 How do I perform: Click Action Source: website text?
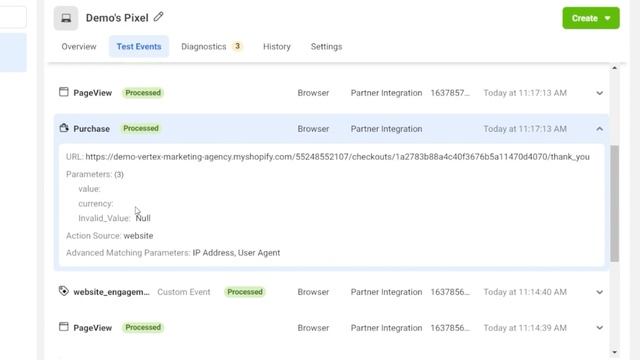tap(110, 236)
